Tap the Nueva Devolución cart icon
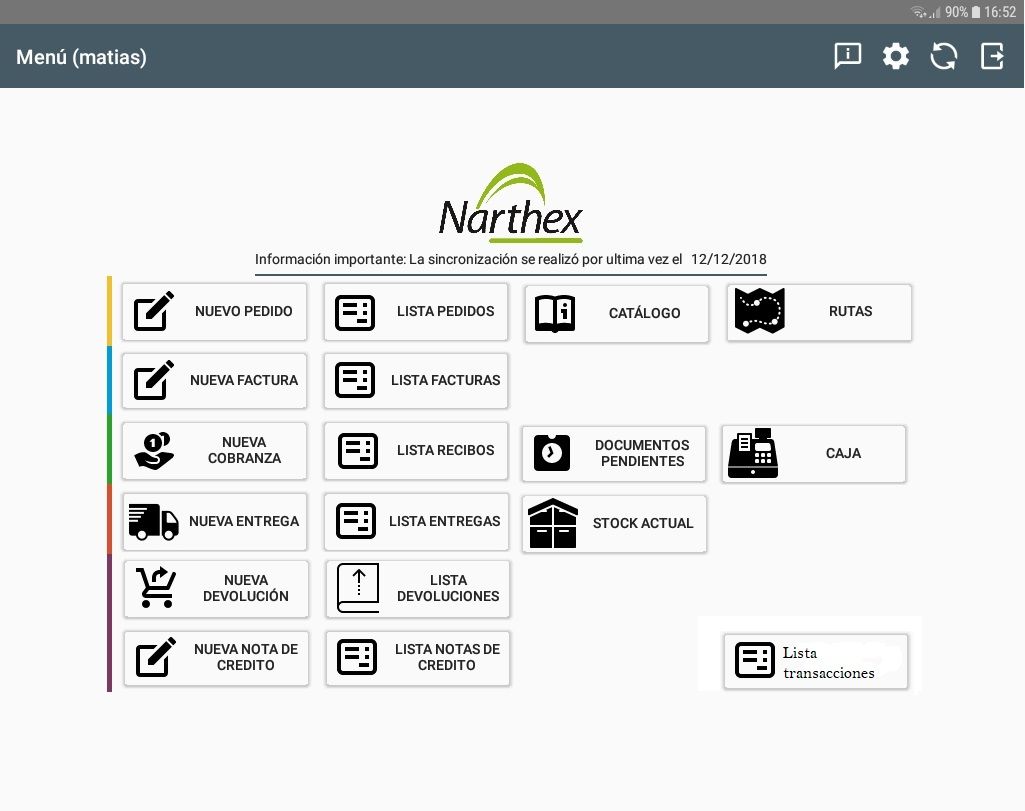The height and width of the screenshot is (811, 1025). click(156, 588)
